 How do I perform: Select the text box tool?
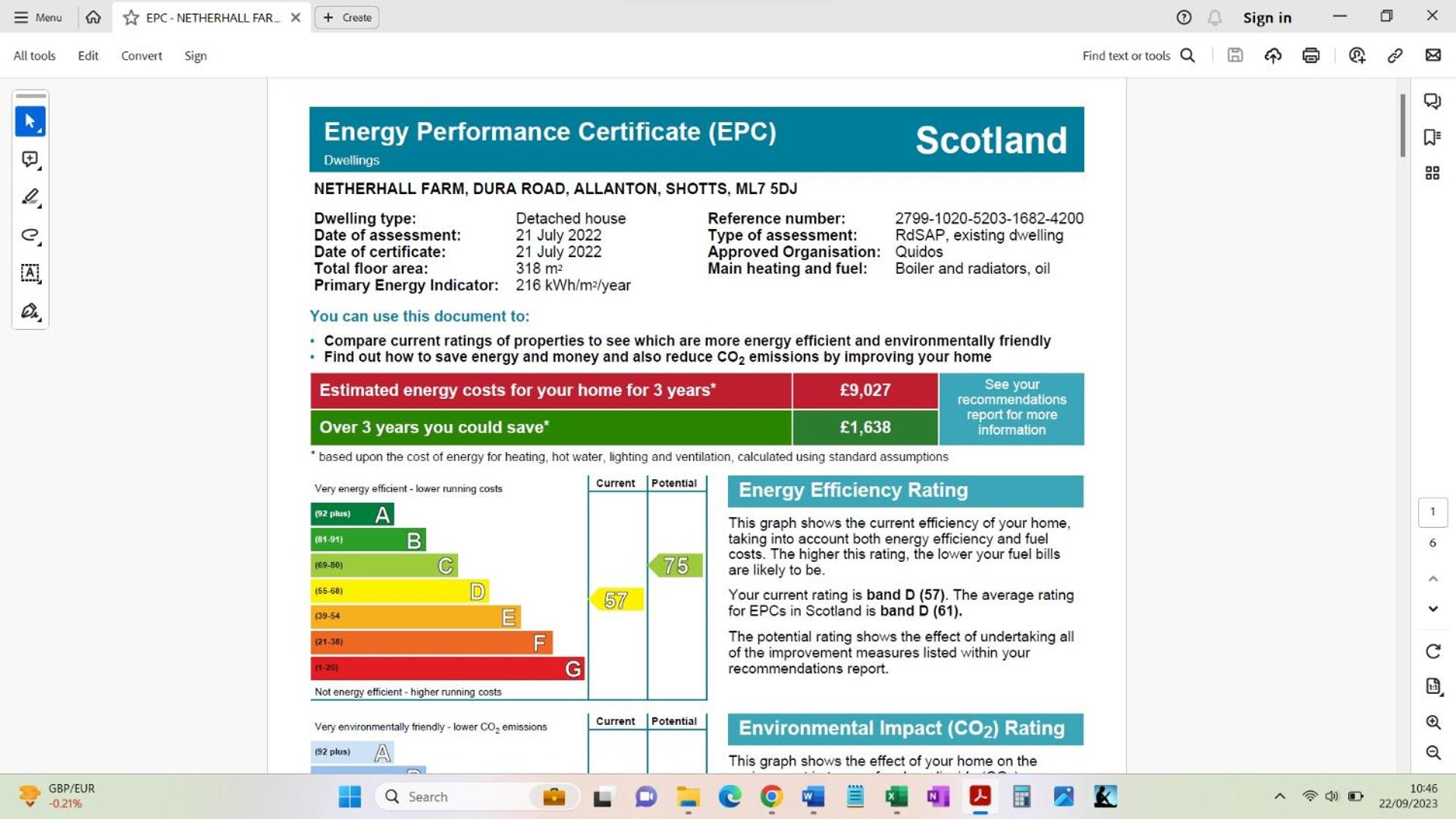point(30,273)
